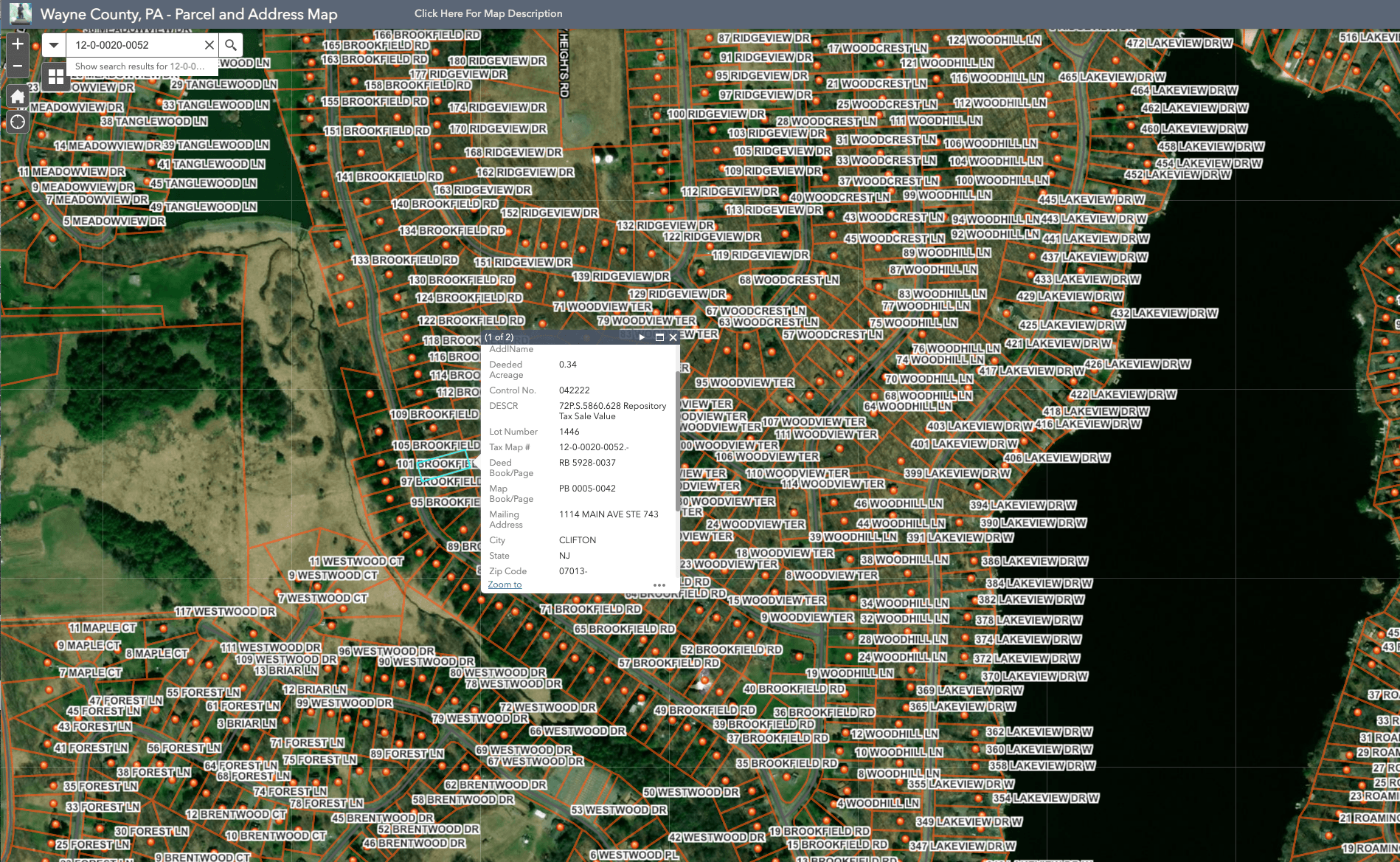Click the 110 WOODVIEW TER label

point(797,473)
